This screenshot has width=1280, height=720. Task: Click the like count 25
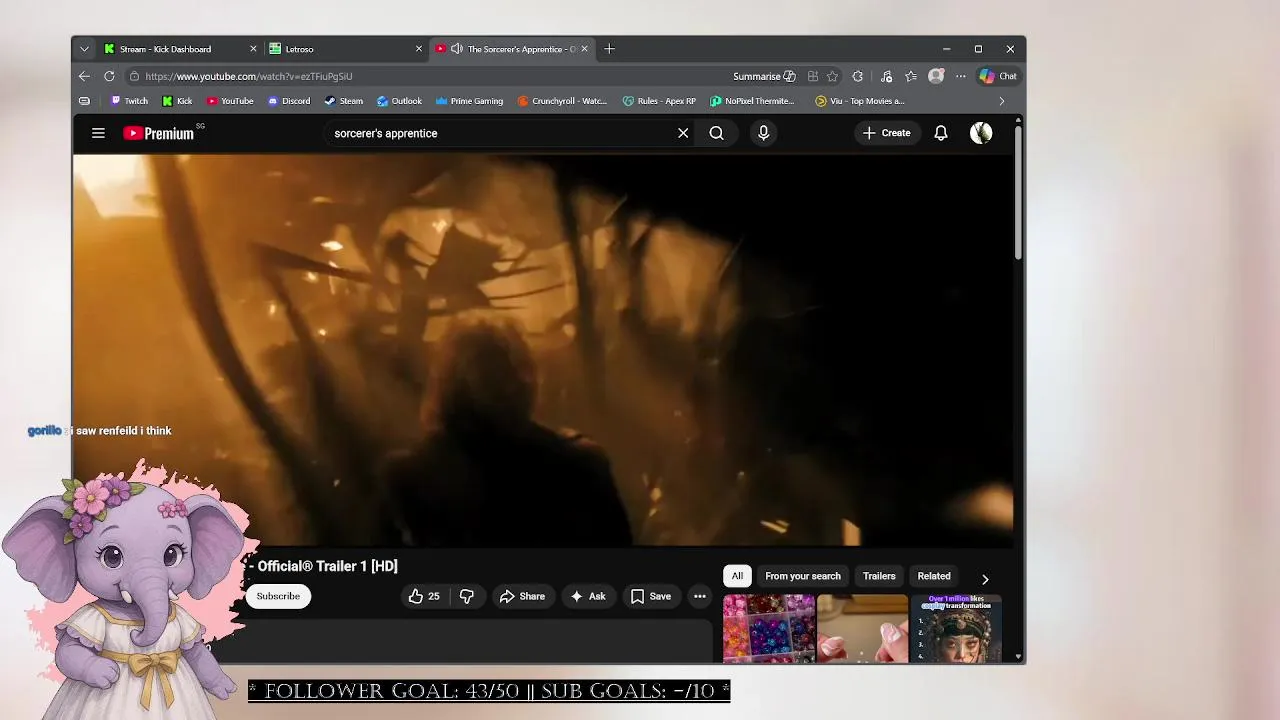(x=434, y=596)
